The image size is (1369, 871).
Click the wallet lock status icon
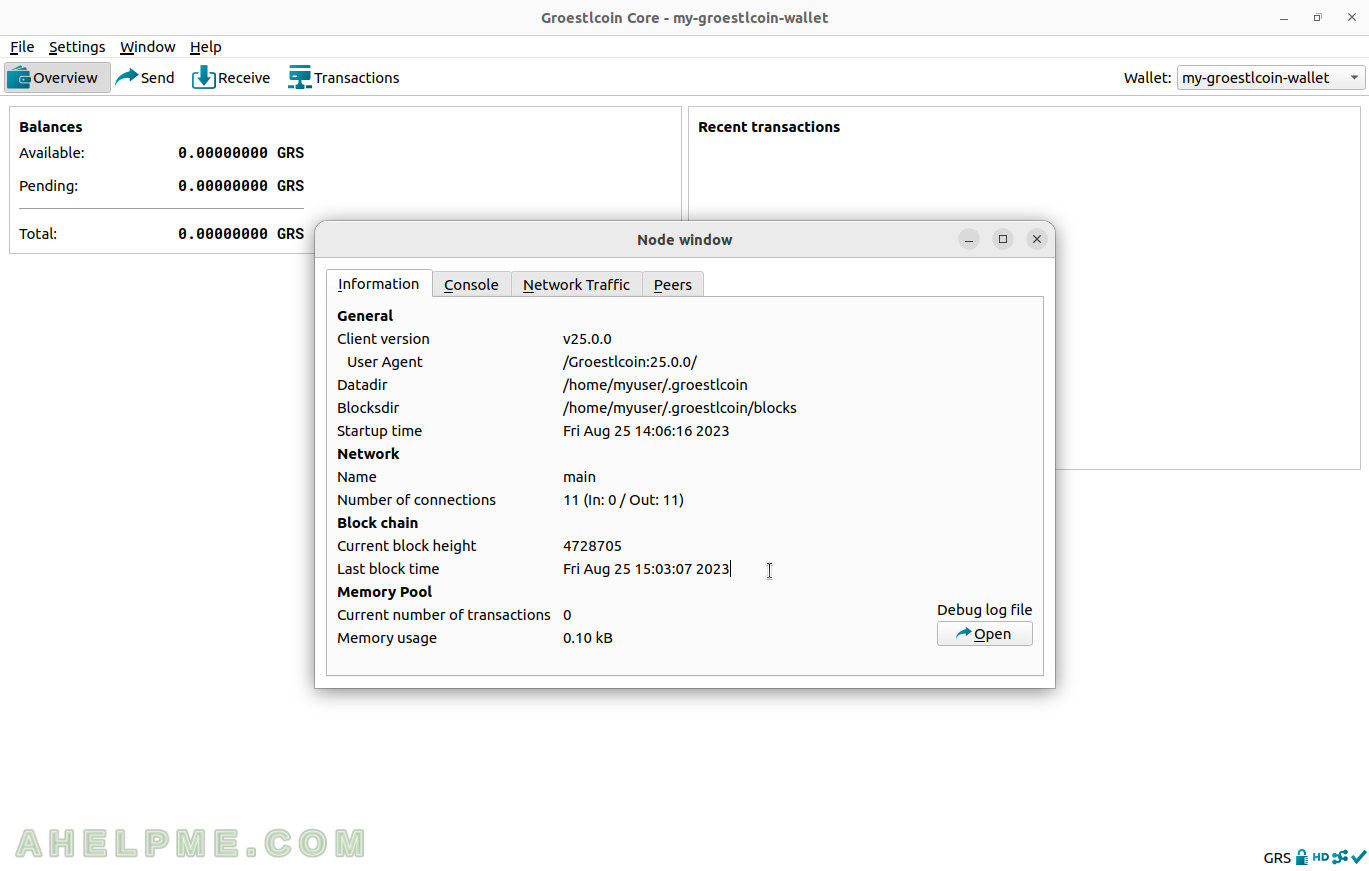click(x=1302, y=857)
